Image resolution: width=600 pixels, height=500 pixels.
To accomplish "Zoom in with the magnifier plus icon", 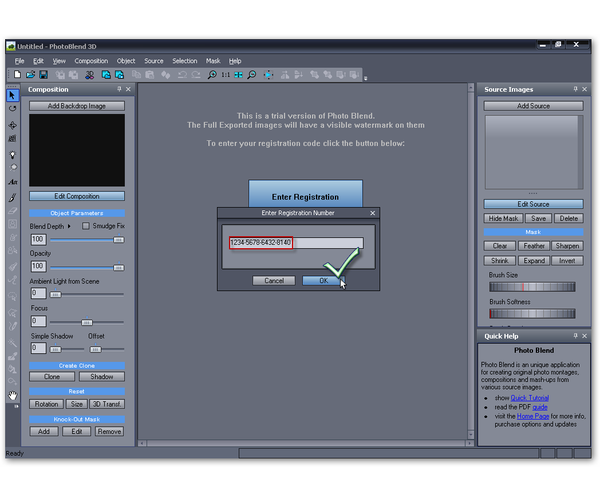I will click(212, 75).
